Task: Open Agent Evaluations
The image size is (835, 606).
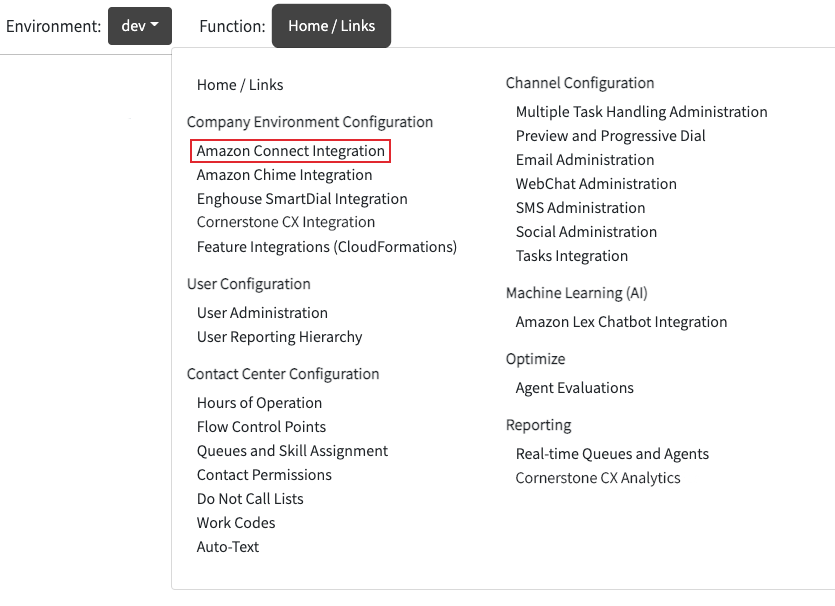Action: [x=574, y=388]
